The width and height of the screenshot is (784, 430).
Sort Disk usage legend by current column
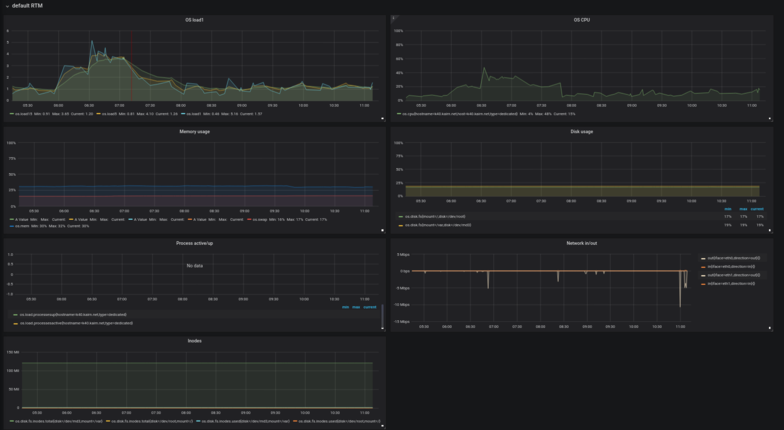click(757, 209)
